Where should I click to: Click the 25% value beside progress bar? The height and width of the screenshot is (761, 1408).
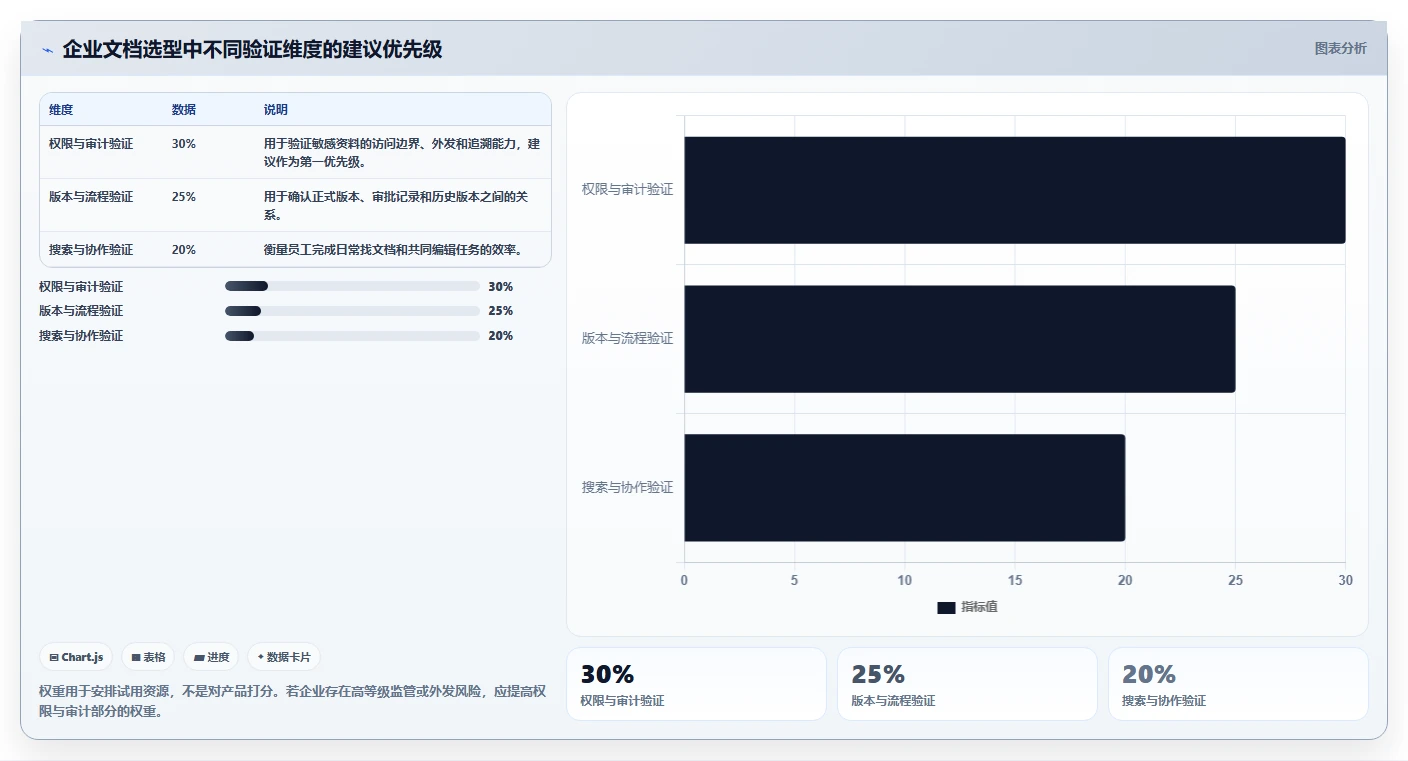[x=501, y=311]
